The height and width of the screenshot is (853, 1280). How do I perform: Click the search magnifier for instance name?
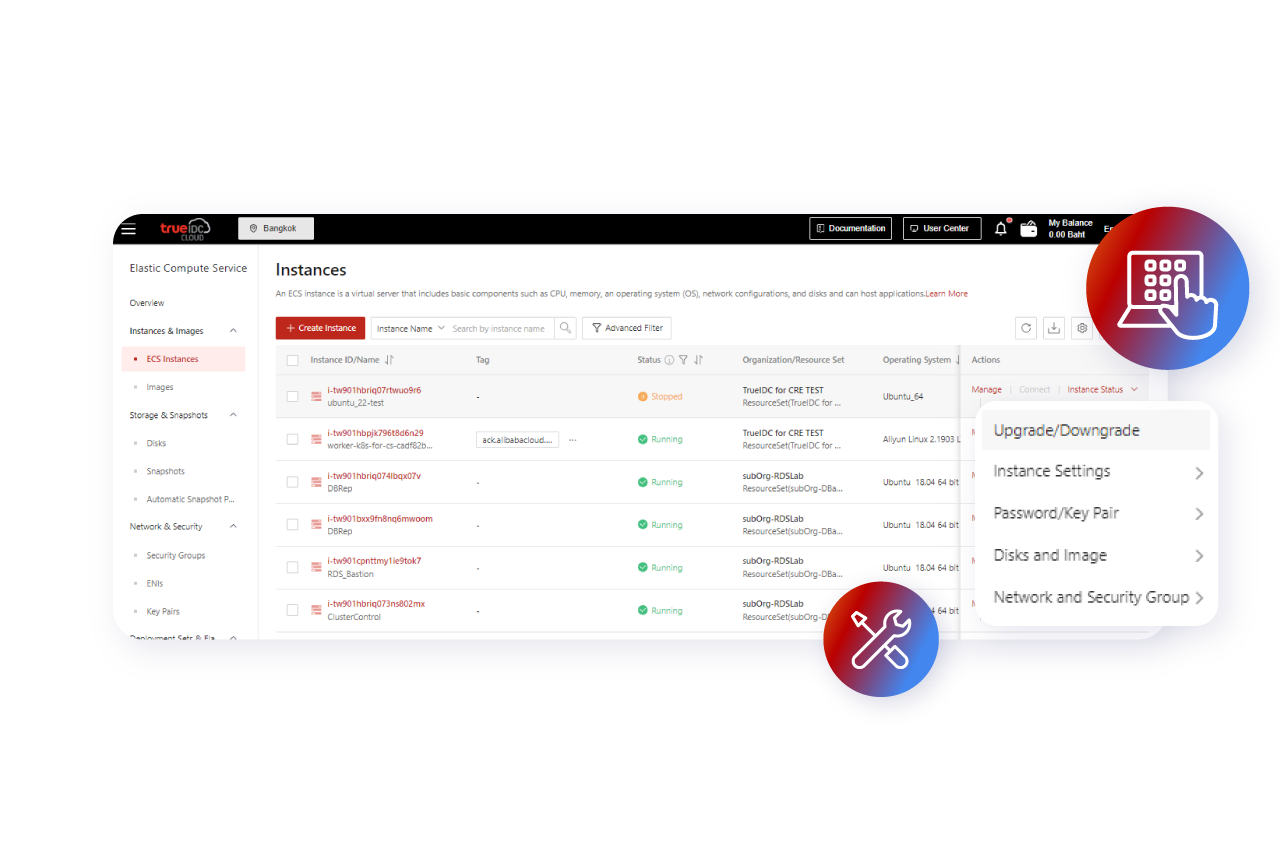(x=565, y=328)
